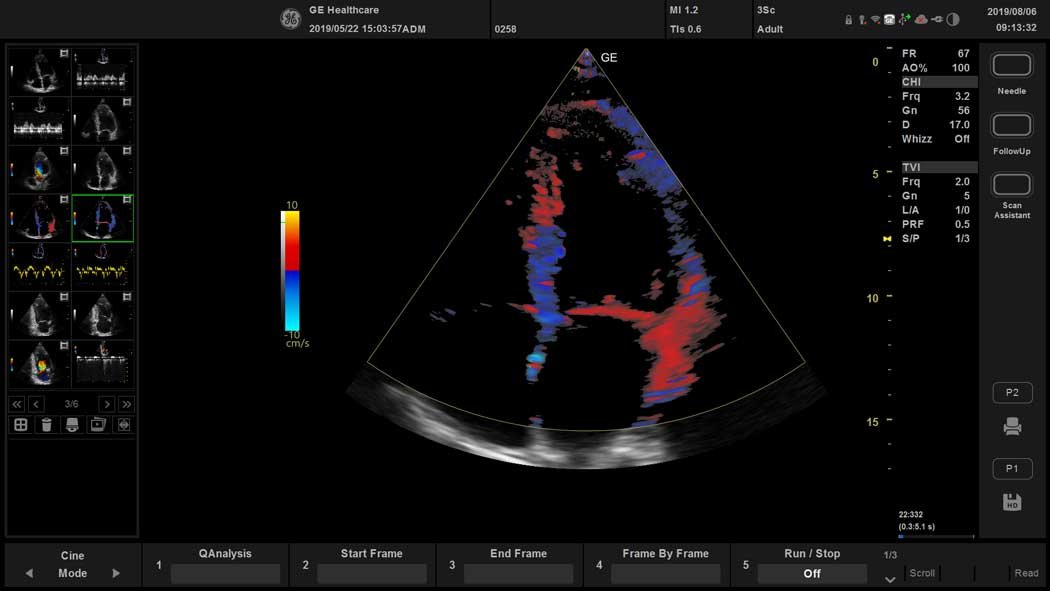The height and width of the screenshot is (591, 1050).
Task: Click the HD save disk icon
Action: 1011,503
